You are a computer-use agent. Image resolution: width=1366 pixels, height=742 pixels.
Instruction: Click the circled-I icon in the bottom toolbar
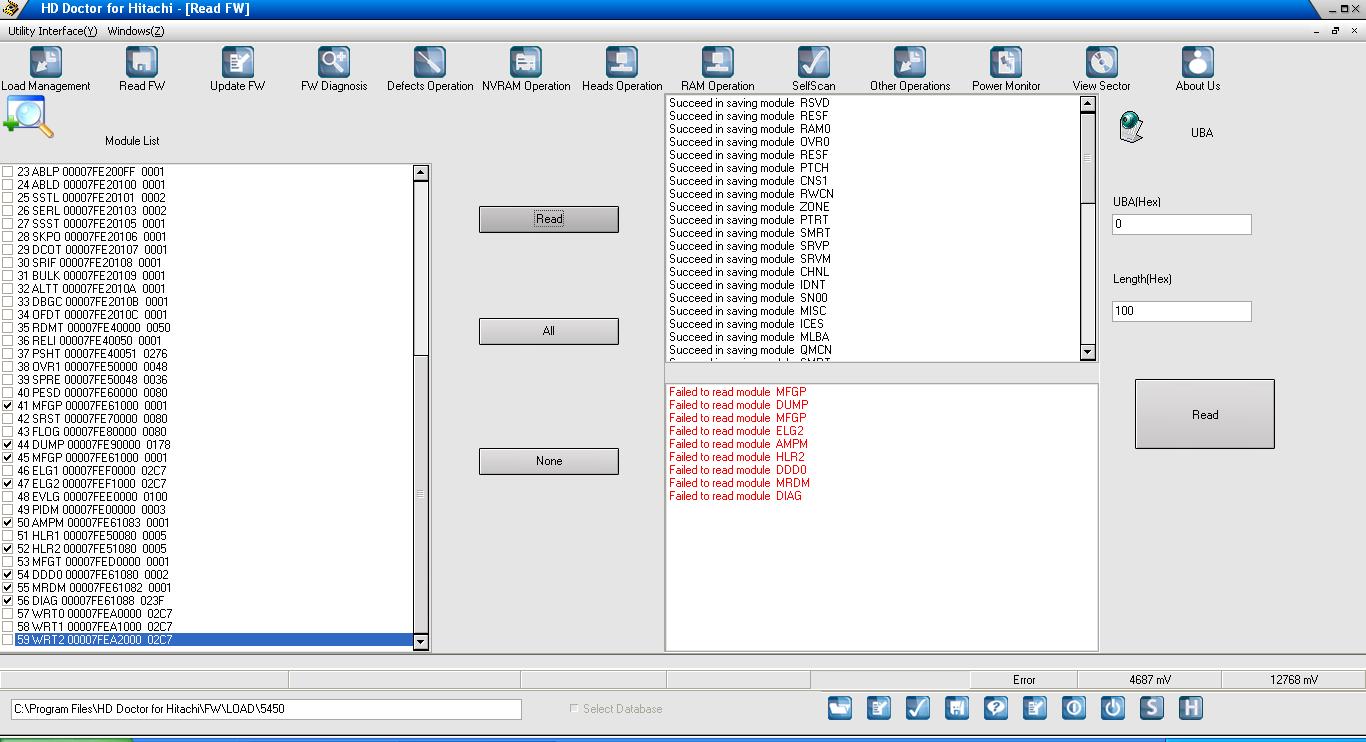click(x=1074, y=708)
